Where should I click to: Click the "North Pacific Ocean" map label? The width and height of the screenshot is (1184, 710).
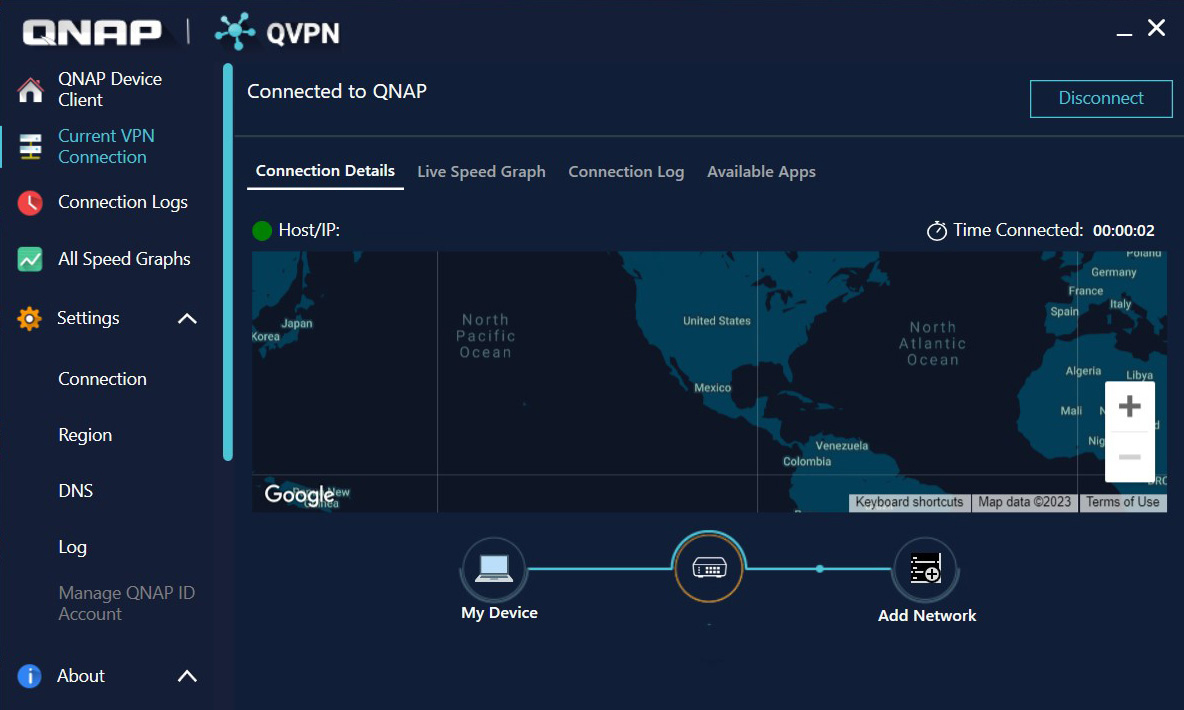486,336
